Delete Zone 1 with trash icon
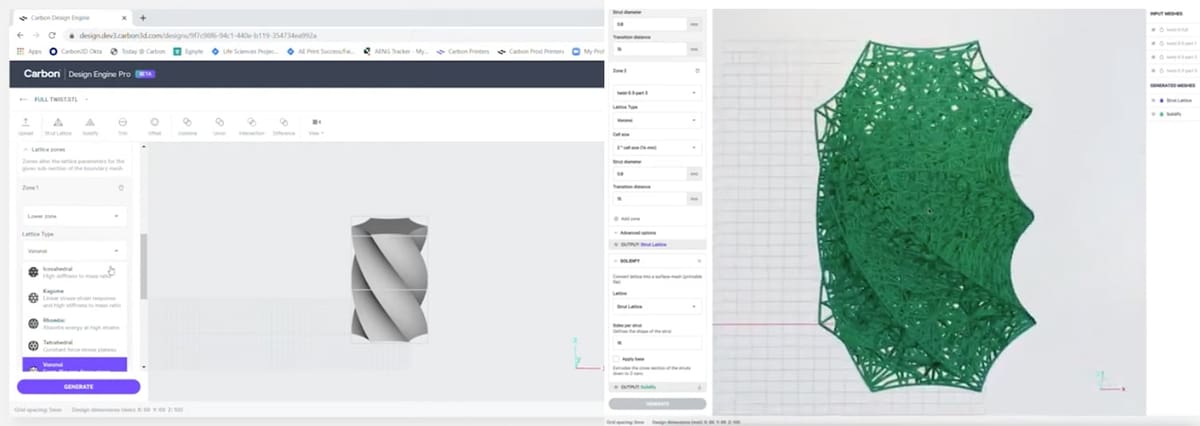The image size is (1200, 426). click(x=121, y=187)
